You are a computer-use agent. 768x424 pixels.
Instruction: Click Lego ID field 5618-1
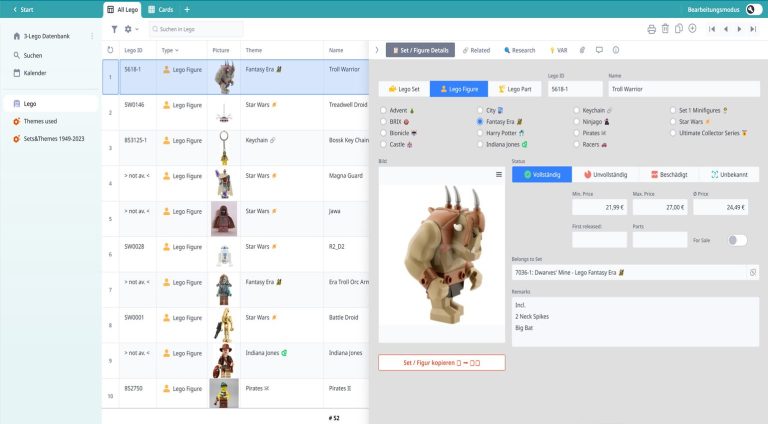pyautogui.click(x=575, y=89)
